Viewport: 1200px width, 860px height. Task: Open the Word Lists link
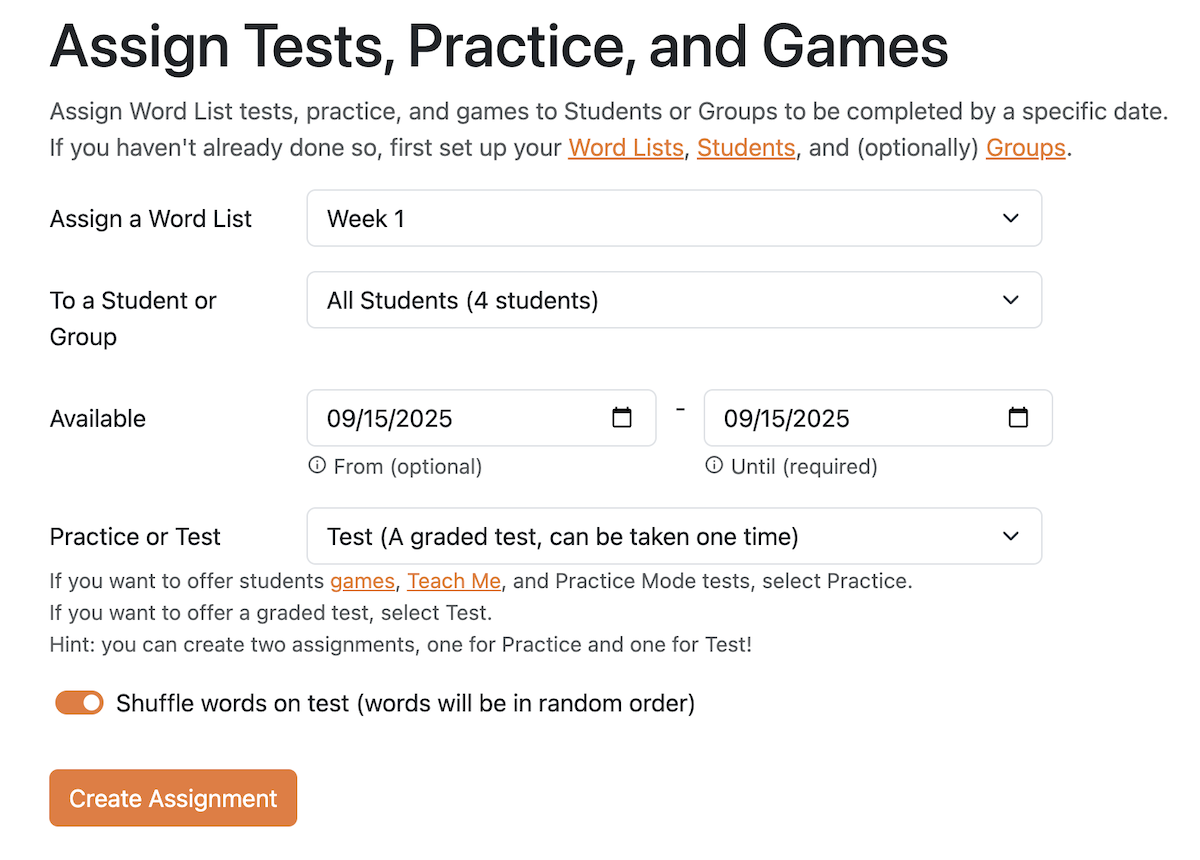tap(625, 147)
